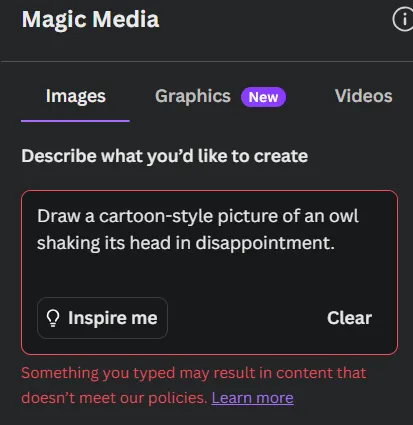This screenshot has width=413, height=425.
Task: Click the red policy warning message text
Action: (194, 385)
